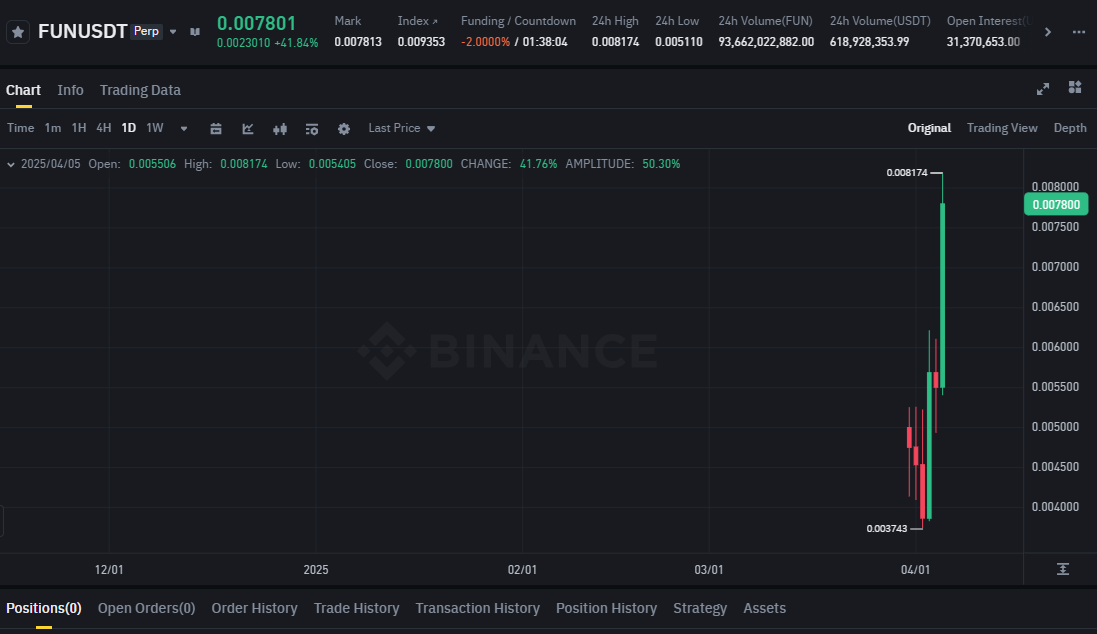
Task: Click the 04/01 date axis label
Action: coord(915,570)
